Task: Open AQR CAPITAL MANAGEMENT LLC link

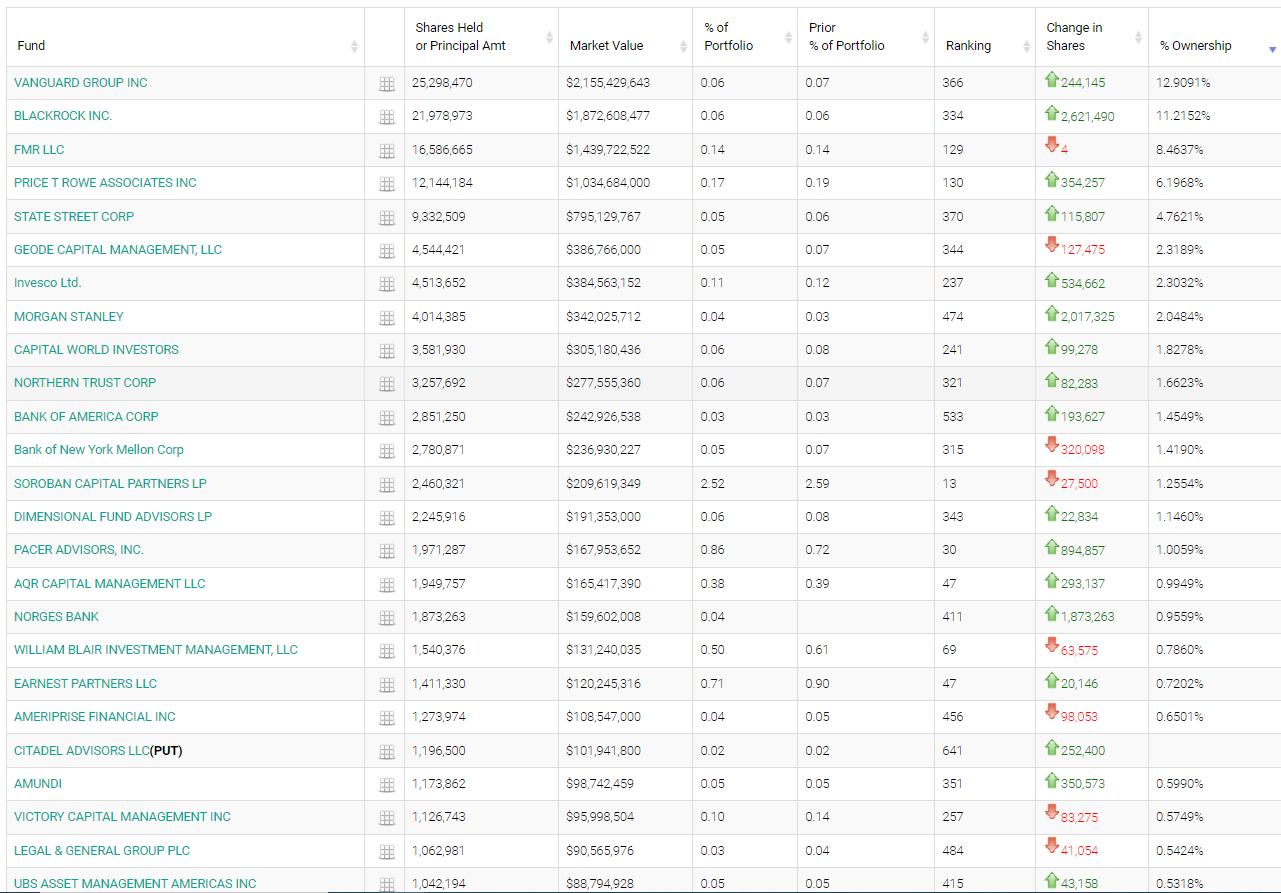Action: tap(110, 584)
